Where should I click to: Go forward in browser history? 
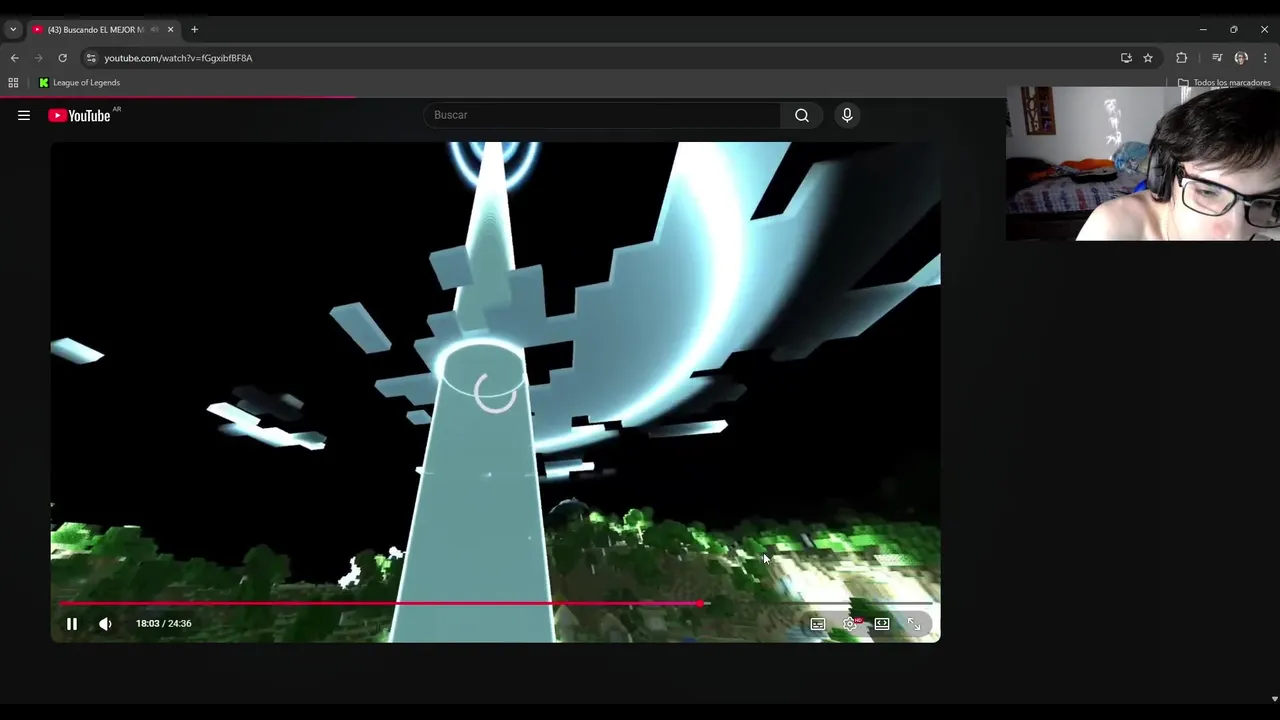click(38, 58)
